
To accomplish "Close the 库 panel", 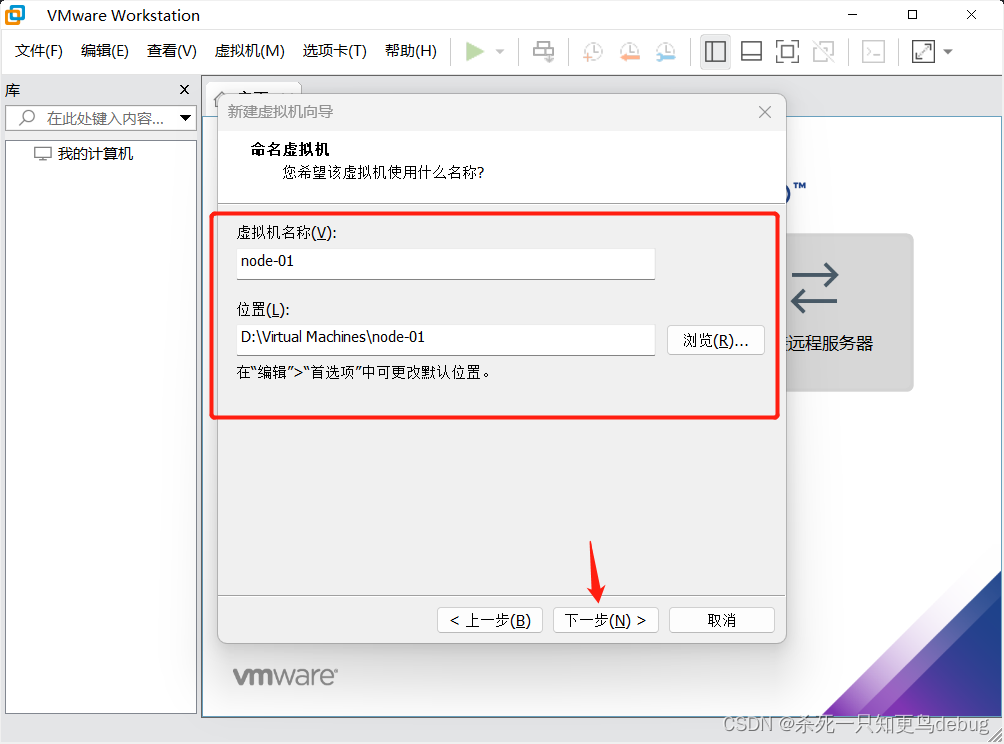I will [184, 89].
